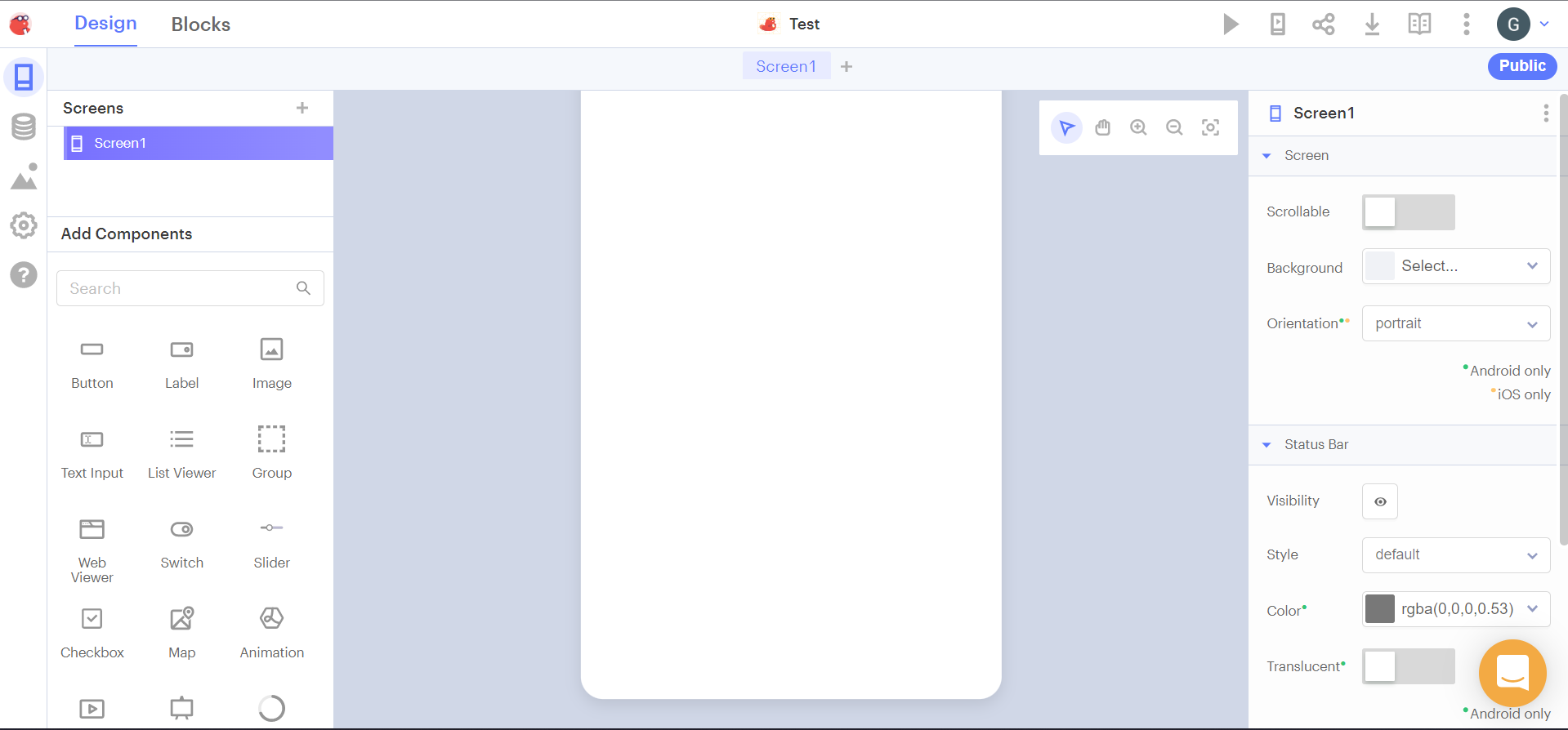Open the Background select dropdown
1568x730 pixels.
(x=1456, y=266)
